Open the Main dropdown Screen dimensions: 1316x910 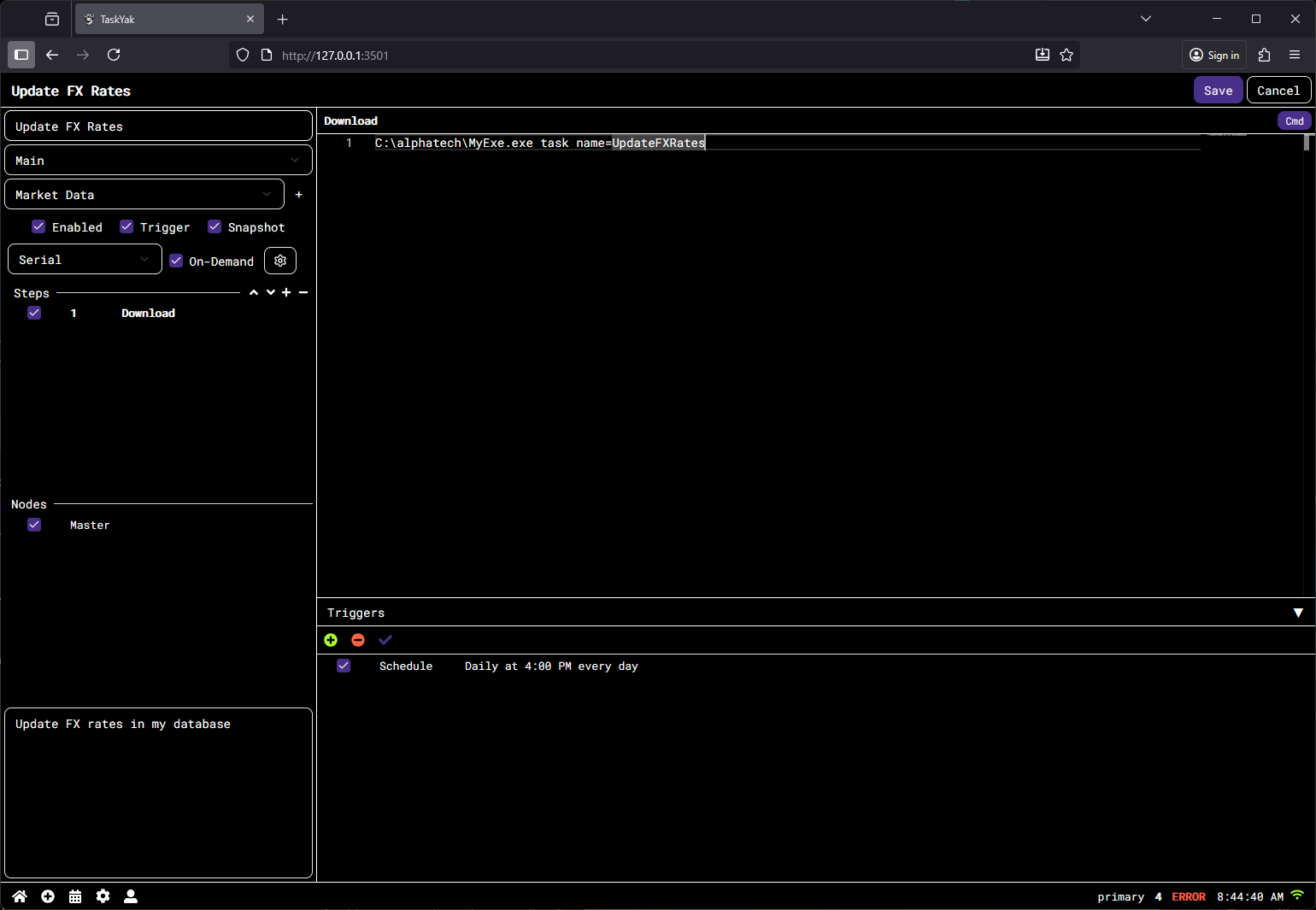[x=158, y=160]
